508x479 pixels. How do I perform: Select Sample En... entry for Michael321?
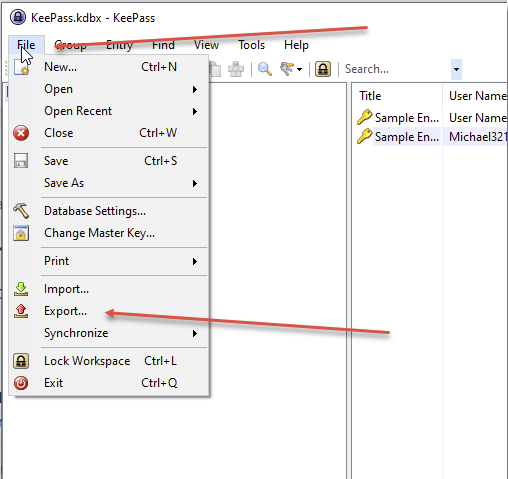407,137
